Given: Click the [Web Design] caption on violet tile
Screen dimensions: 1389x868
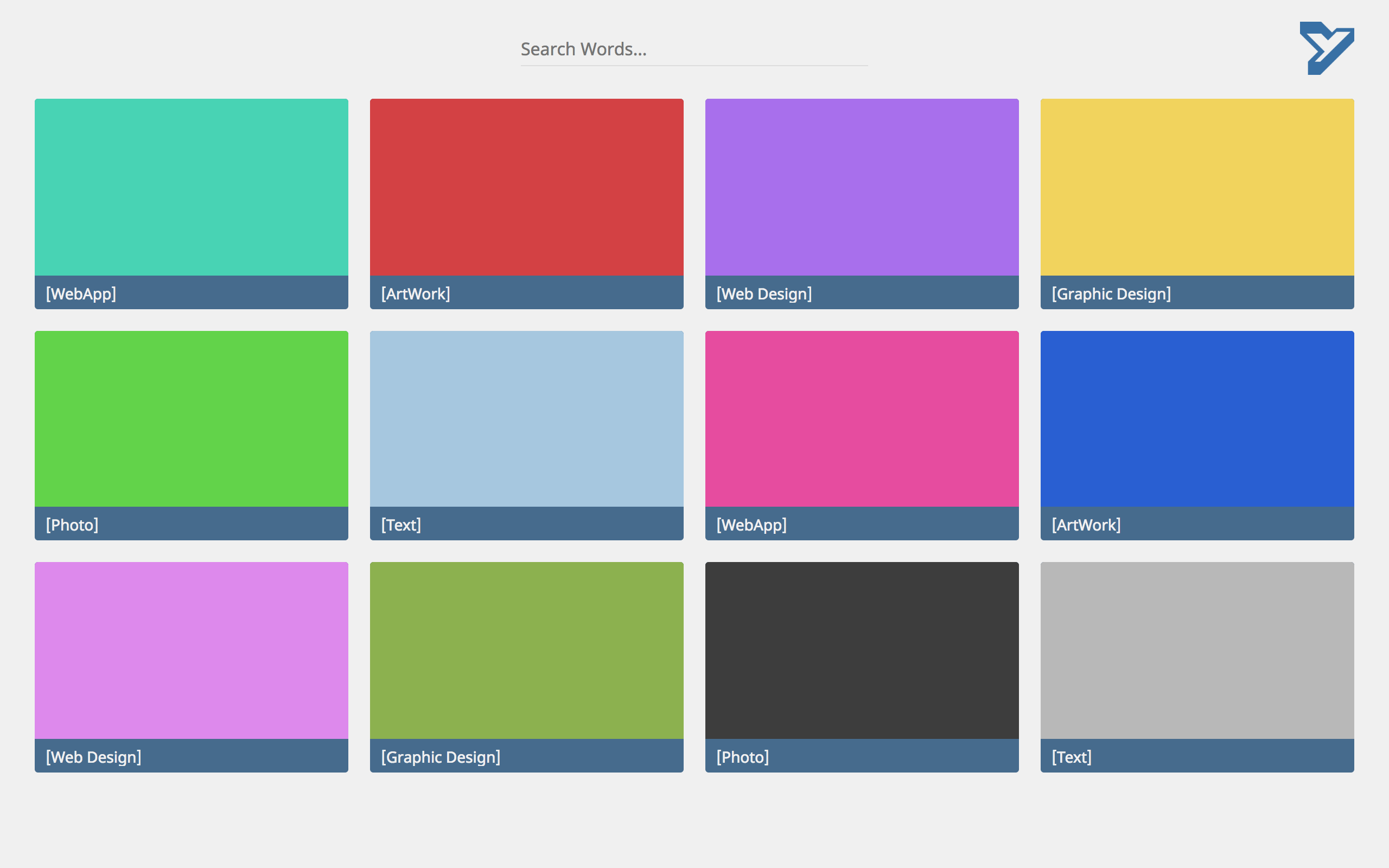Looking at the screenshot, I should tap(93, 757).
